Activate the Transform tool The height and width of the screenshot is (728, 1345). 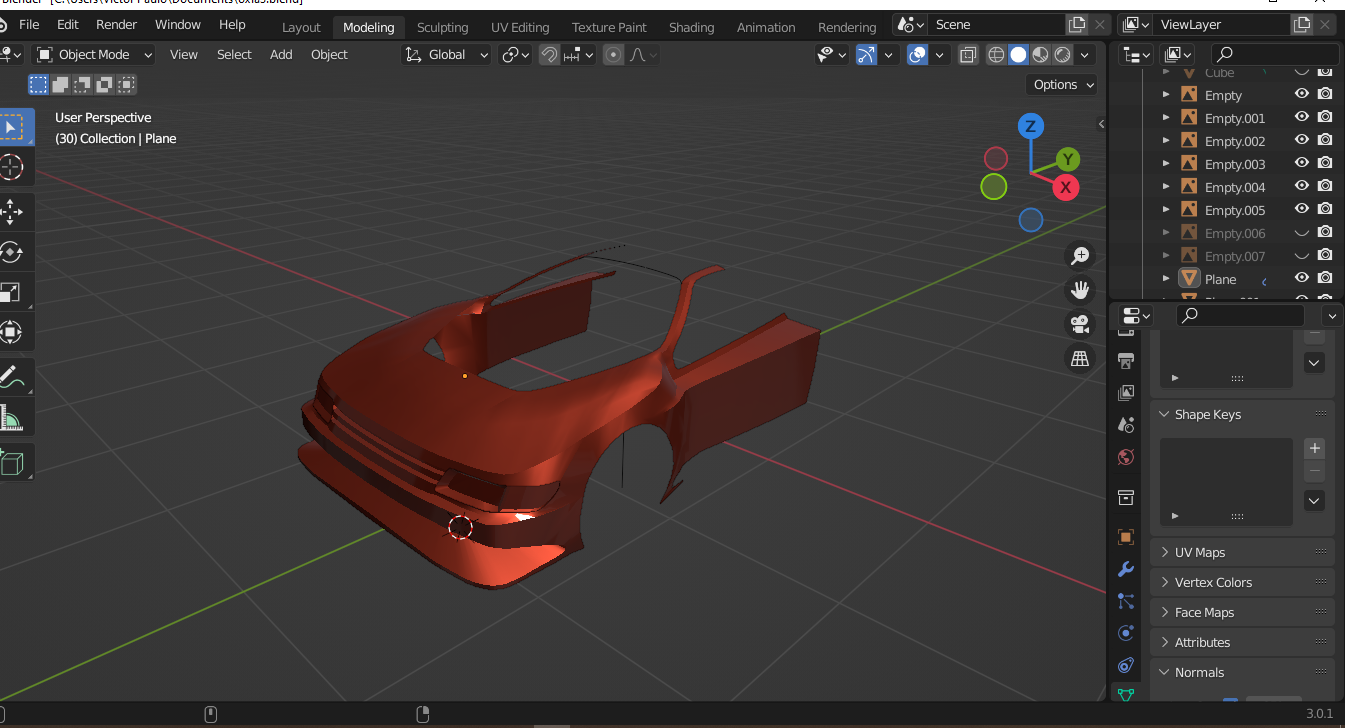(13, 332)
